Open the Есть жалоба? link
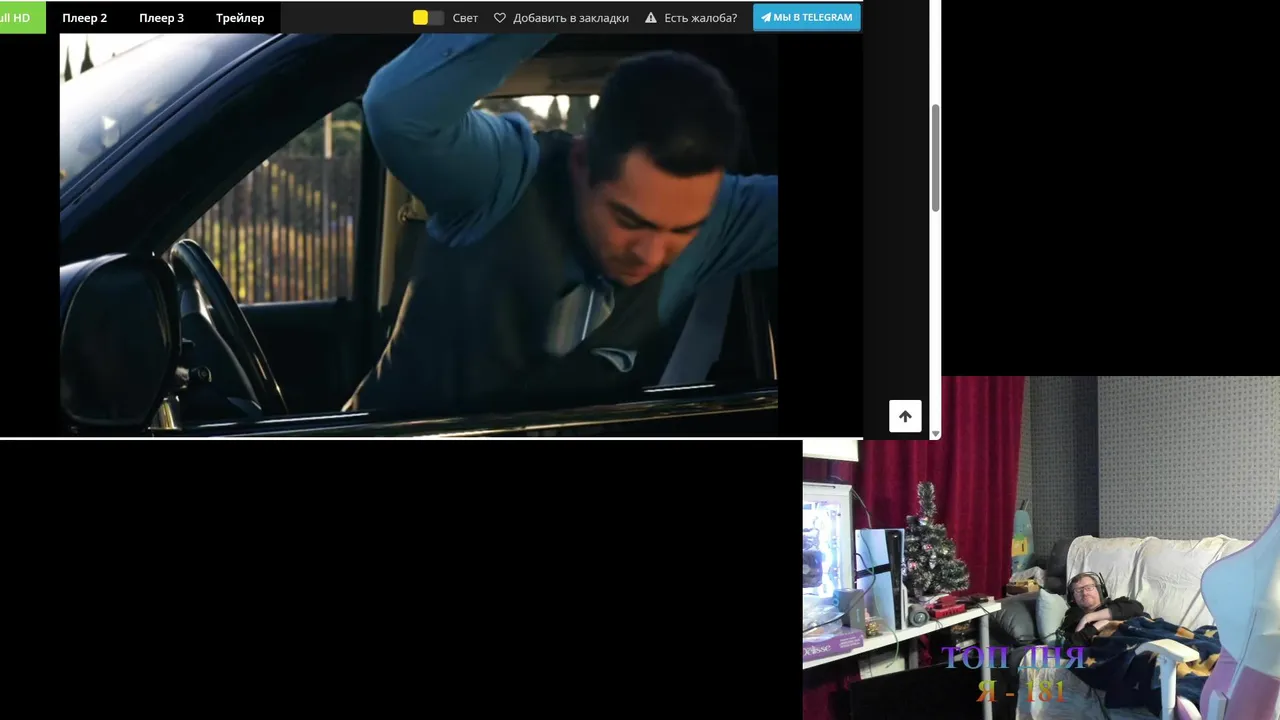This screenshot has height=720, width=1280. click(x=701, y=18)
